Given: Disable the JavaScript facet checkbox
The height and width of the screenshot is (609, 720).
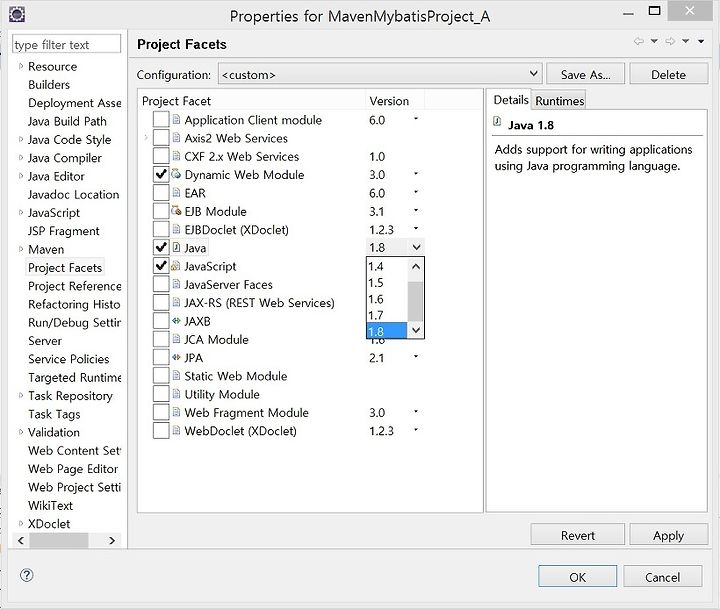Looking at the screenshot, I should coord(161,266).
